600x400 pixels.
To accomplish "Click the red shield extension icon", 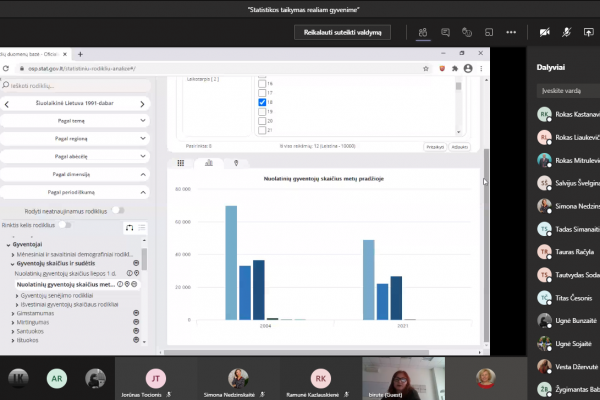I will tap(442, 69).
